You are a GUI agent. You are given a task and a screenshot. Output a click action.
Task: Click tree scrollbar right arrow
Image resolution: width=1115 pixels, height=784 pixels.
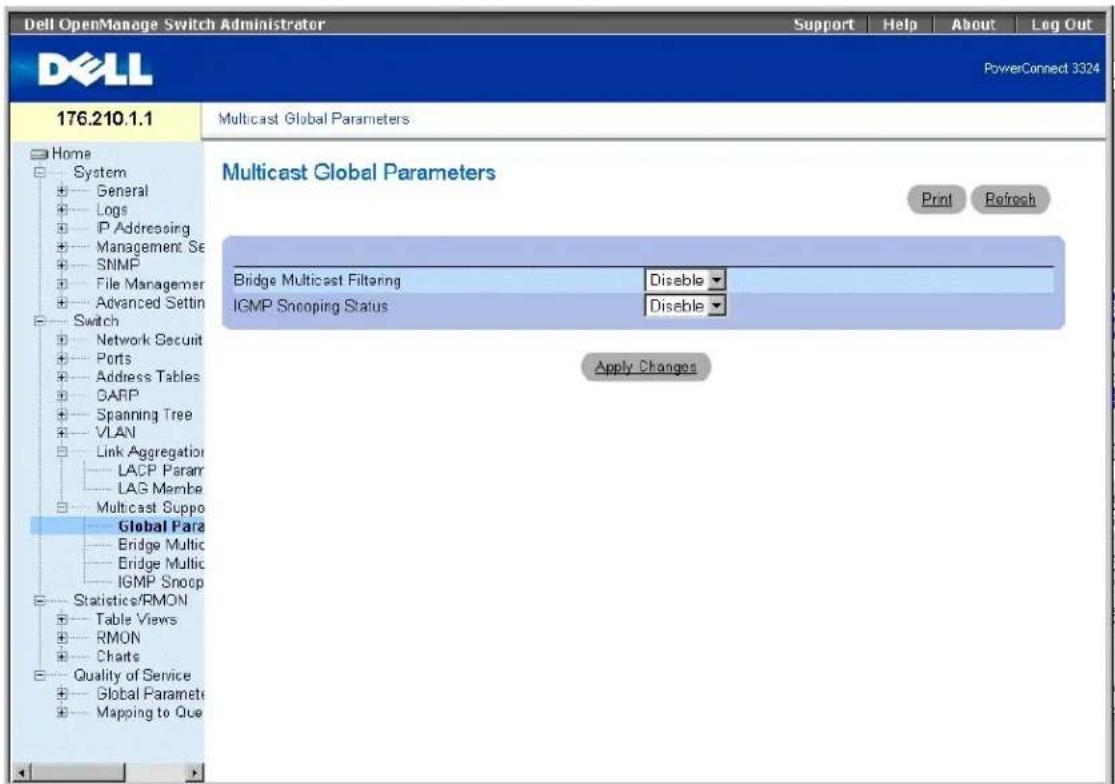(x=193, y=772)
